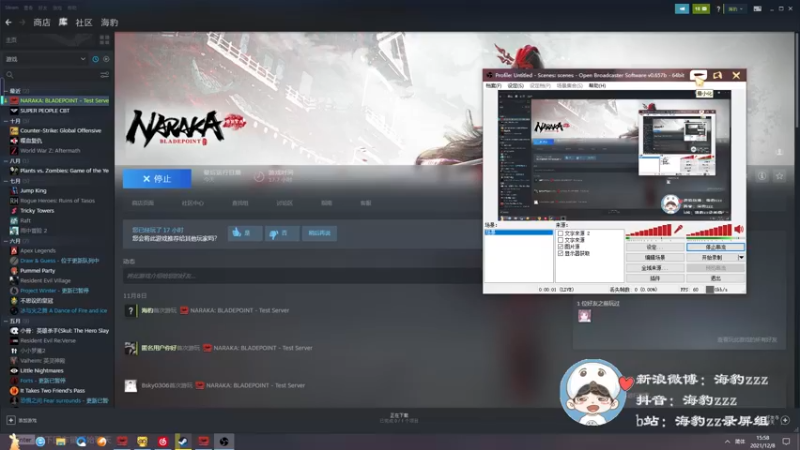The height and width of the screenshot is (450, 800).
Task: Open game info icon on NARAKA page
Action: [762, 176]
